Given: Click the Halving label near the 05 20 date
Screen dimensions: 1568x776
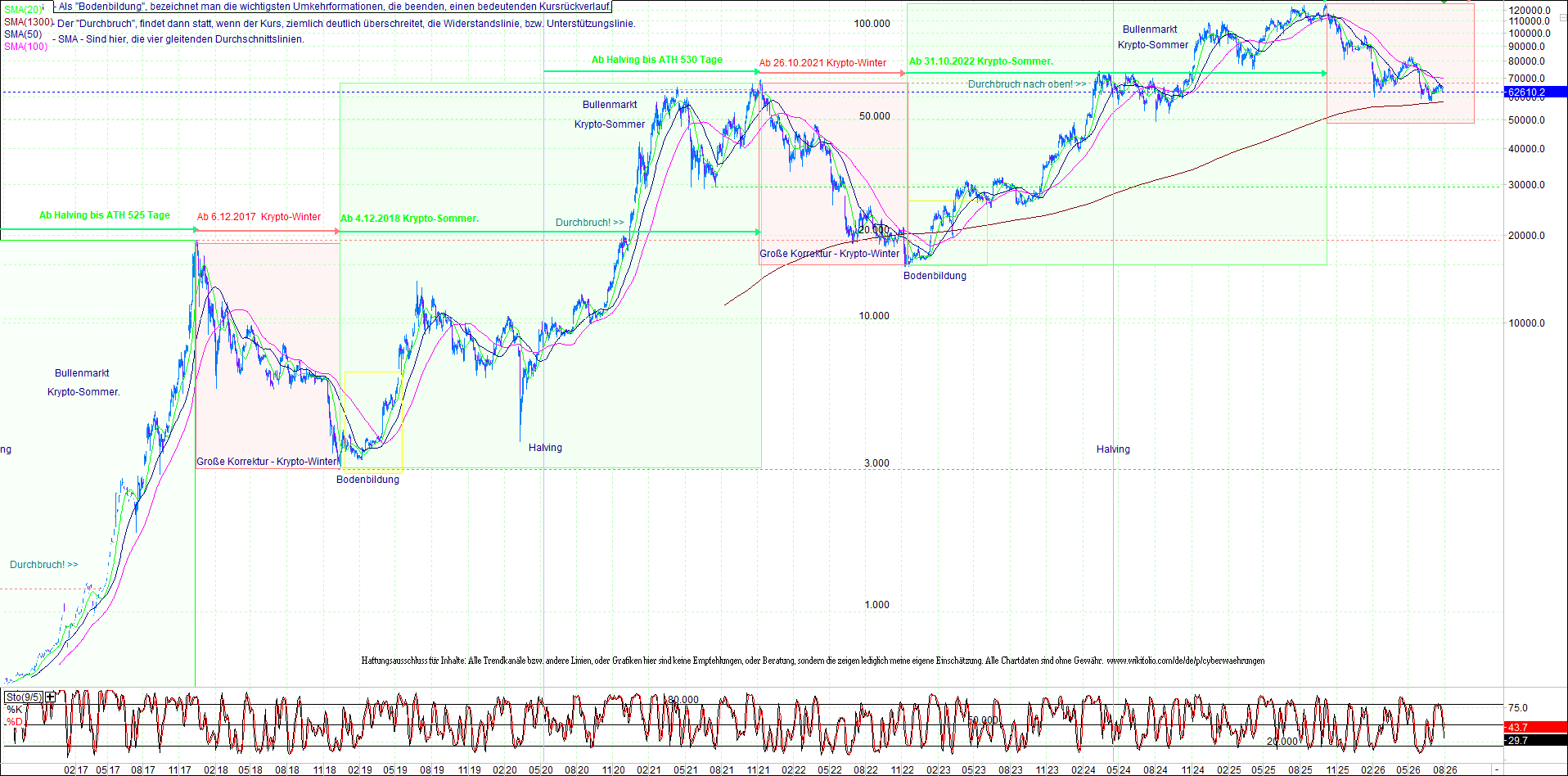Looking at the screenshot, I should [545, 448].
